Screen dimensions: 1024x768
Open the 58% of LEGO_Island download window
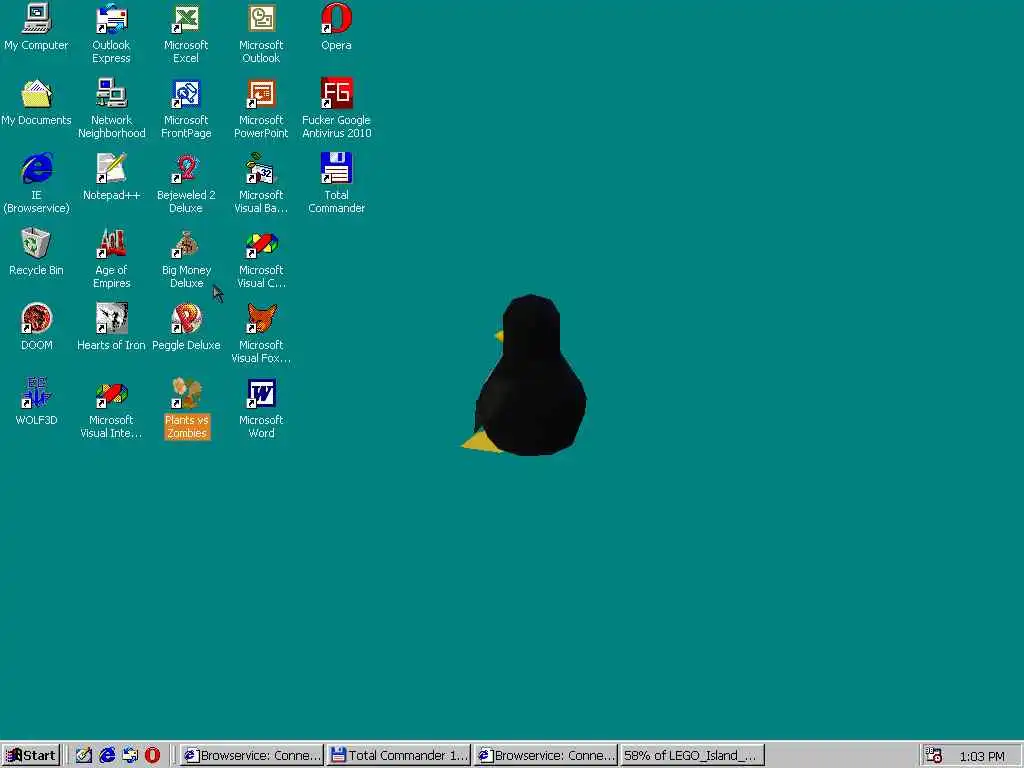click(x=693, y=756)
